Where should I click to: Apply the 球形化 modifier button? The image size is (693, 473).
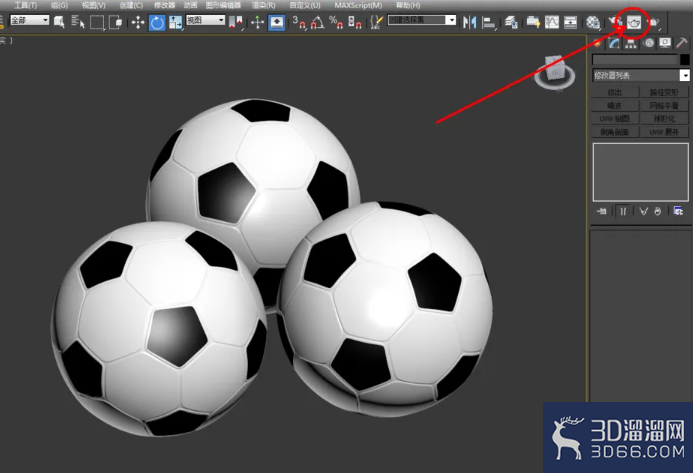point(664,118)
